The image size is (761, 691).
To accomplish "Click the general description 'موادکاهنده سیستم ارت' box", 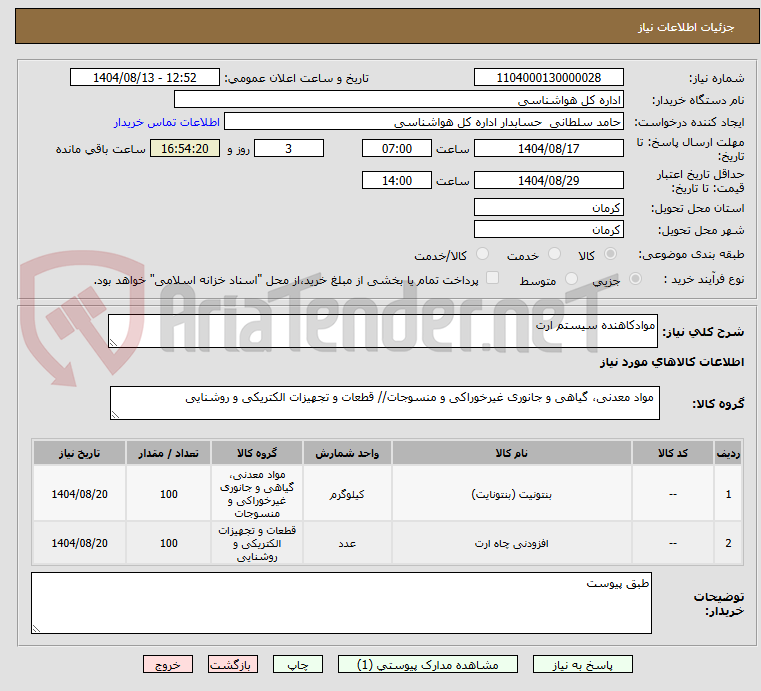I will (x=382, y=331).
